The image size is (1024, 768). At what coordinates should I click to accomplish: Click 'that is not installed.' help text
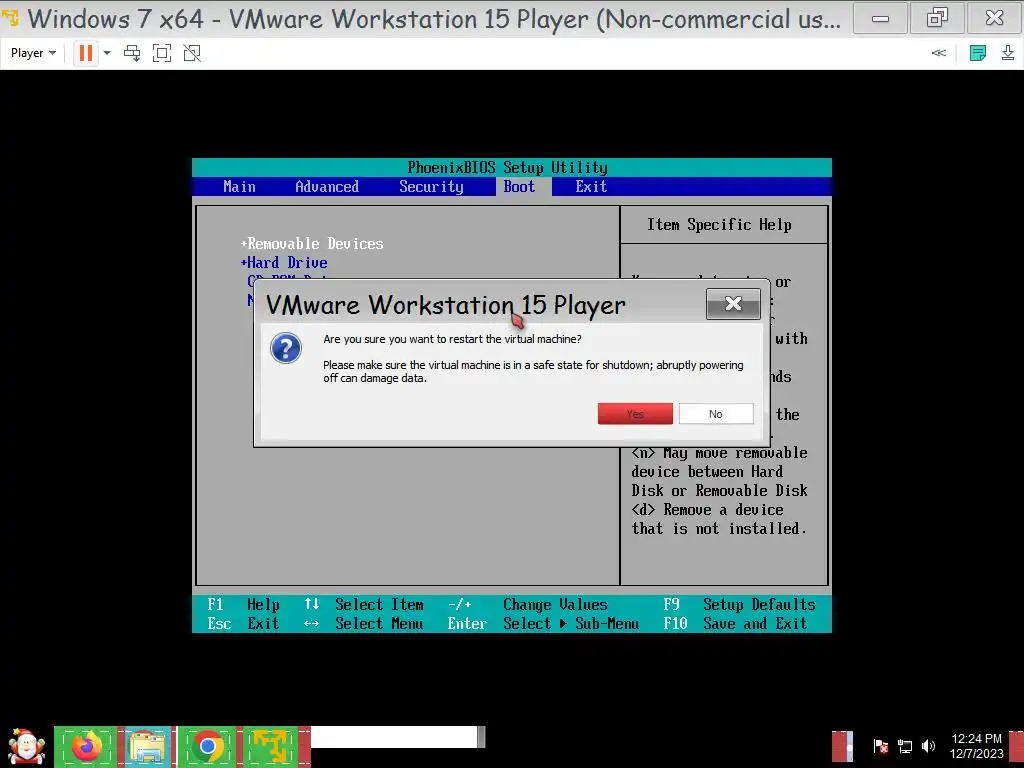(719, 528)
